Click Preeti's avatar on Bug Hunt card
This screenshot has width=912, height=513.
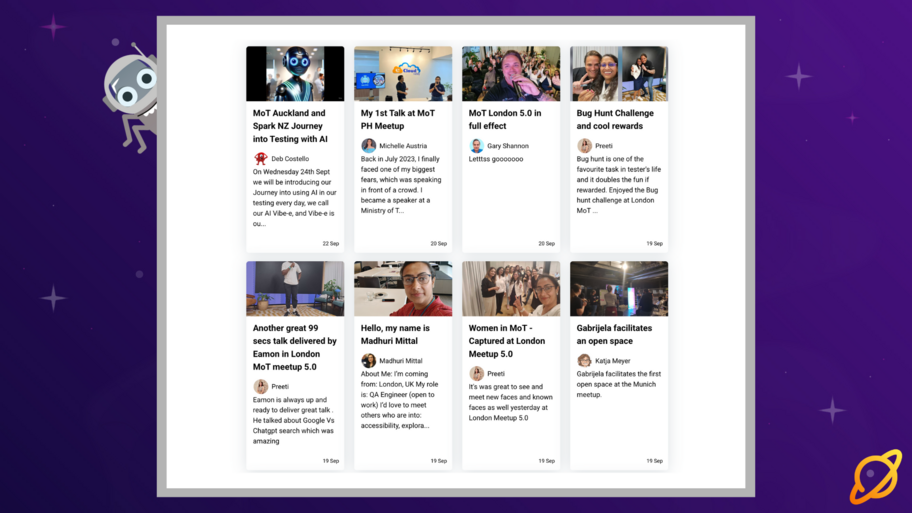584,146
